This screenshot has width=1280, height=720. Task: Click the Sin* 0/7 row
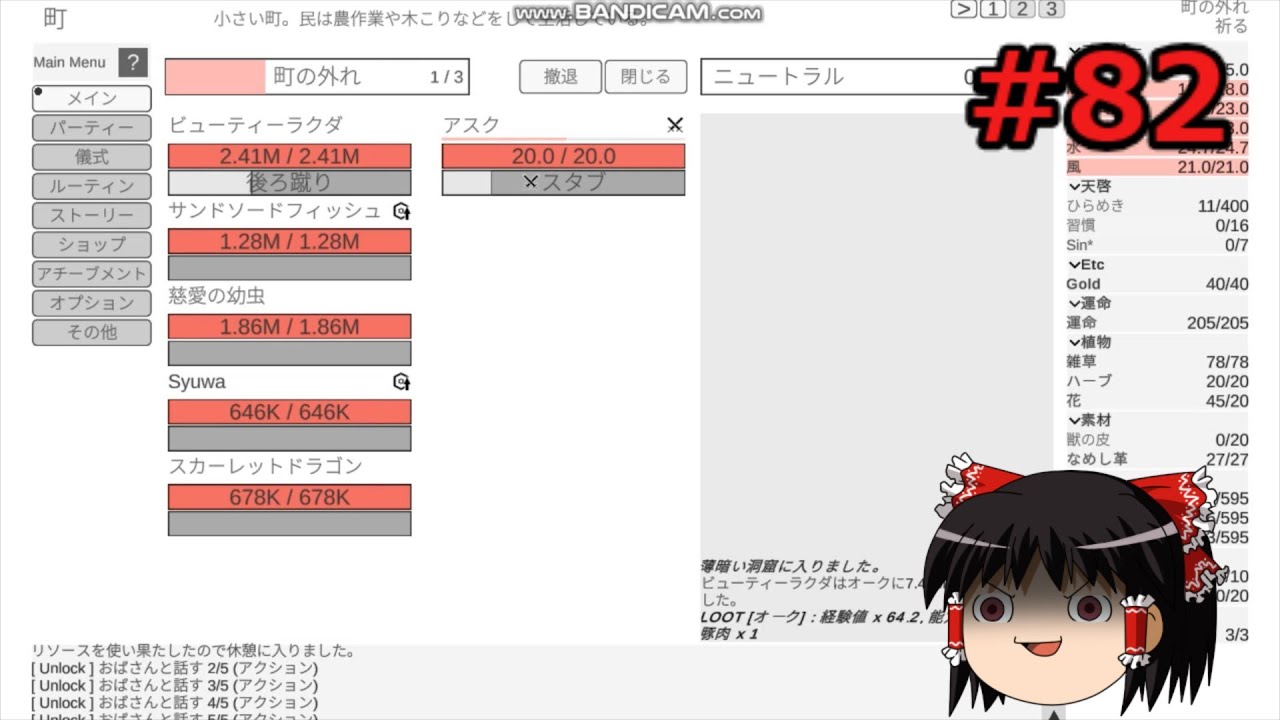1157,245
